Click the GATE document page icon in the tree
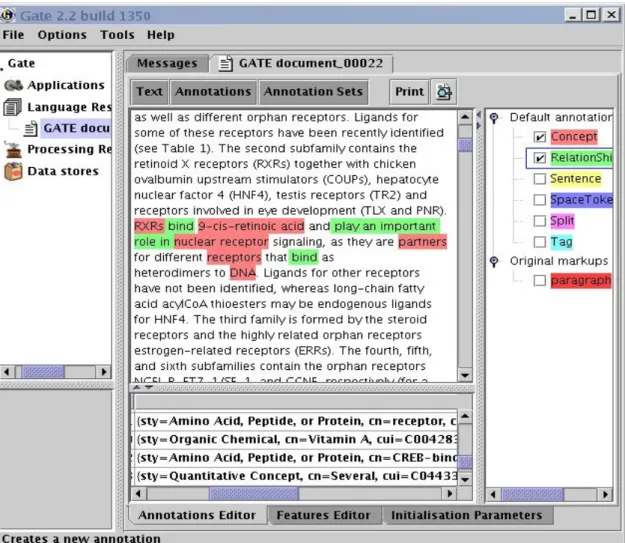 [x=31, y=128]
